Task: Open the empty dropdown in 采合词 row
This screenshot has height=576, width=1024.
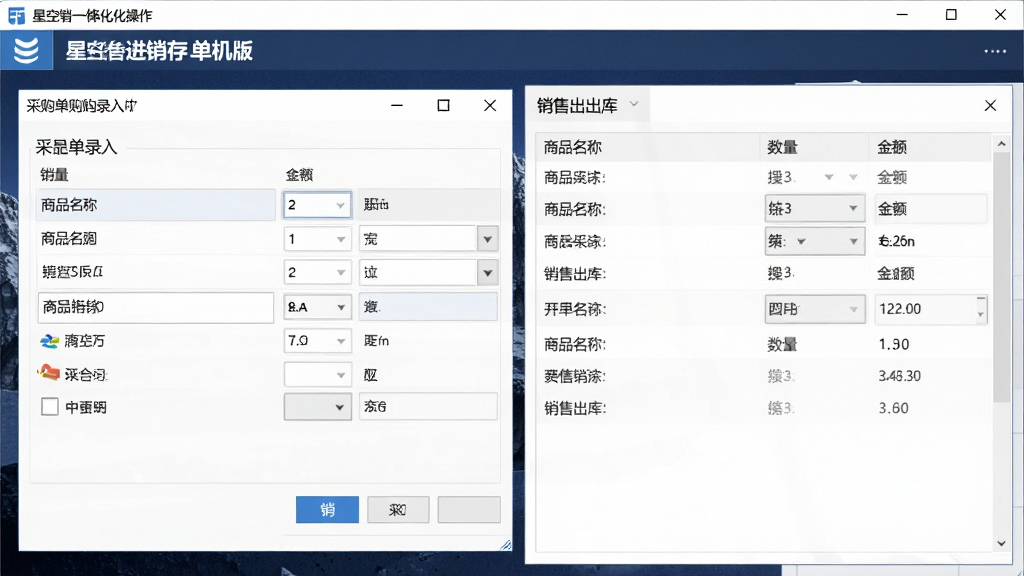Action: pyautogui.click(x=317, y=374)
